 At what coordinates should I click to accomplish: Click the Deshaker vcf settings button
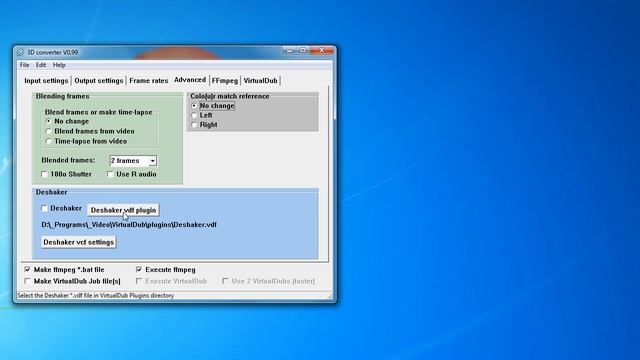(78, 242)
